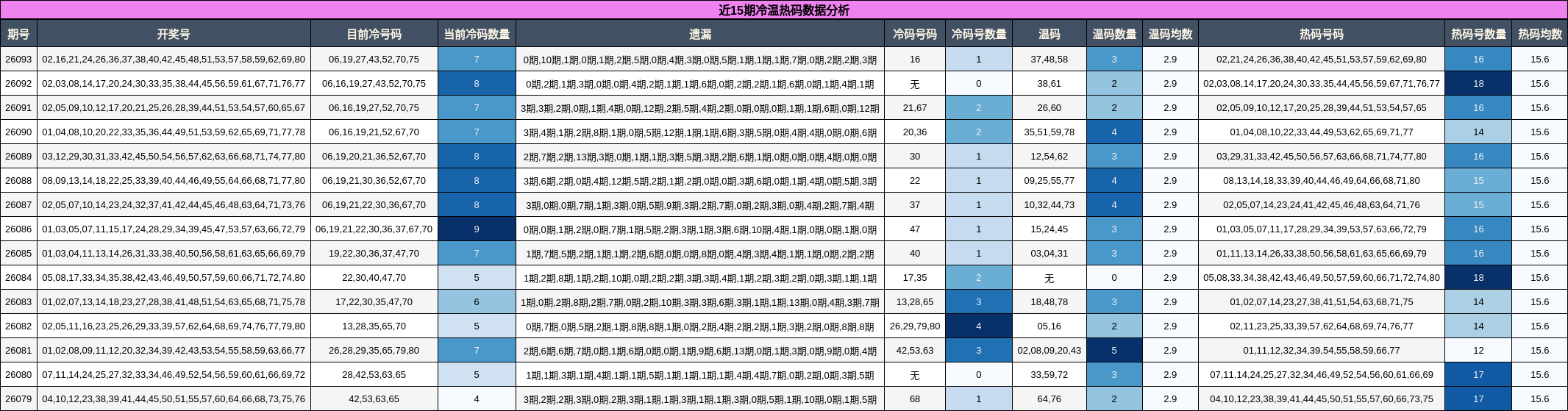Select 温码 cell 09,25,55,77
The image size is (1568, 411).
point(1050,181)
